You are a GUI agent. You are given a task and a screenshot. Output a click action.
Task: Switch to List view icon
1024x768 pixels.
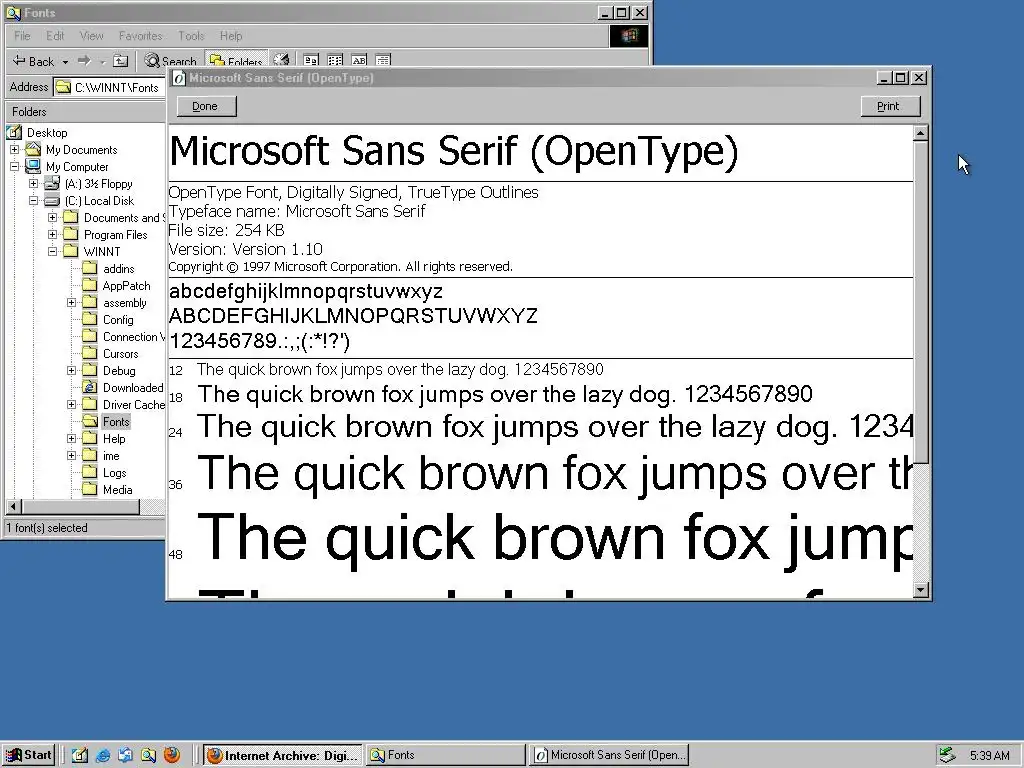[335, 60]
